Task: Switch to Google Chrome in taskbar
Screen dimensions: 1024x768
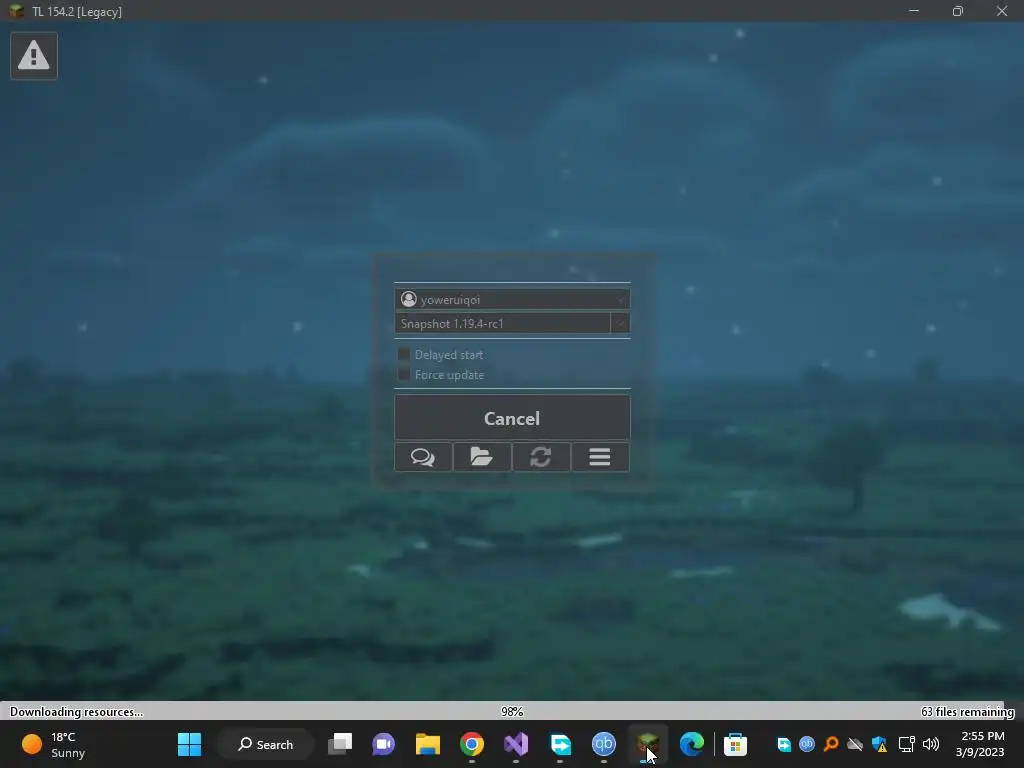Action: point(472,744)
